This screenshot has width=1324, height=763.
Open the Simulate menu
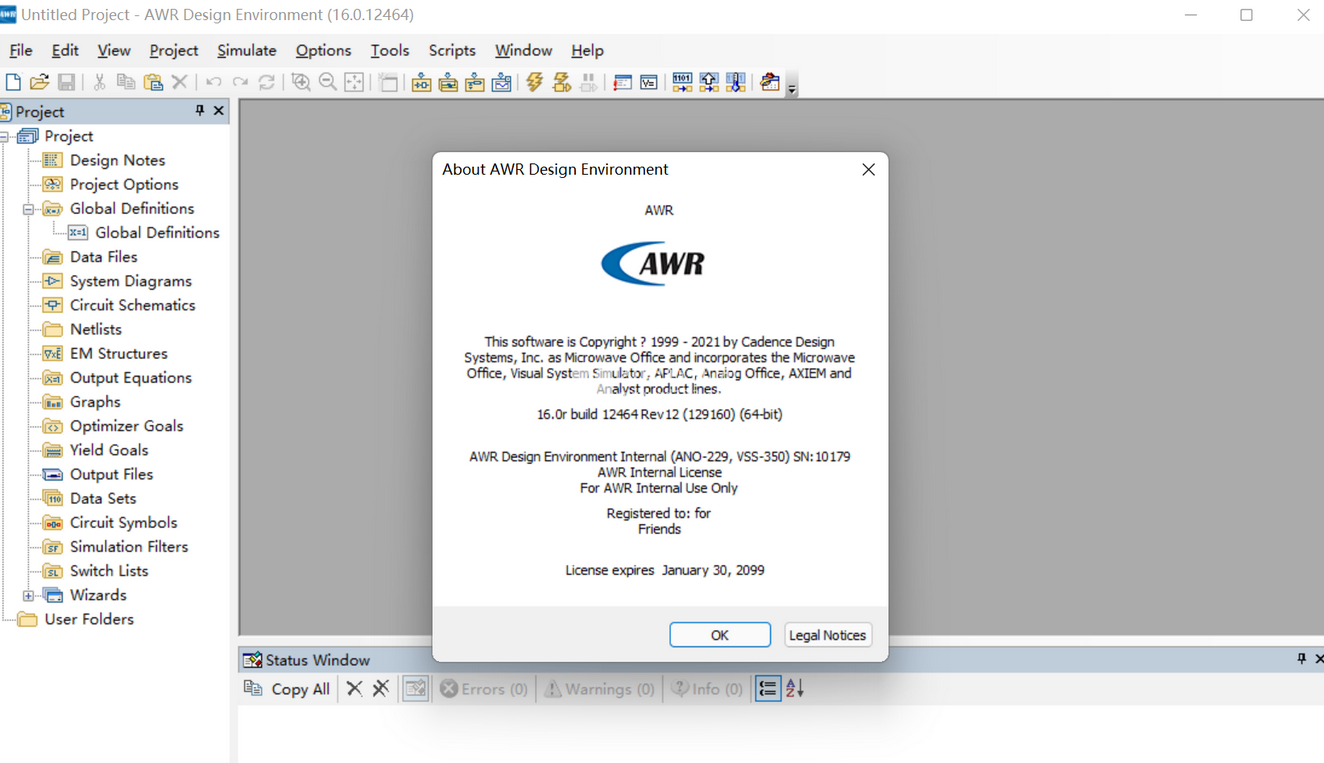(x=247, y=50)
